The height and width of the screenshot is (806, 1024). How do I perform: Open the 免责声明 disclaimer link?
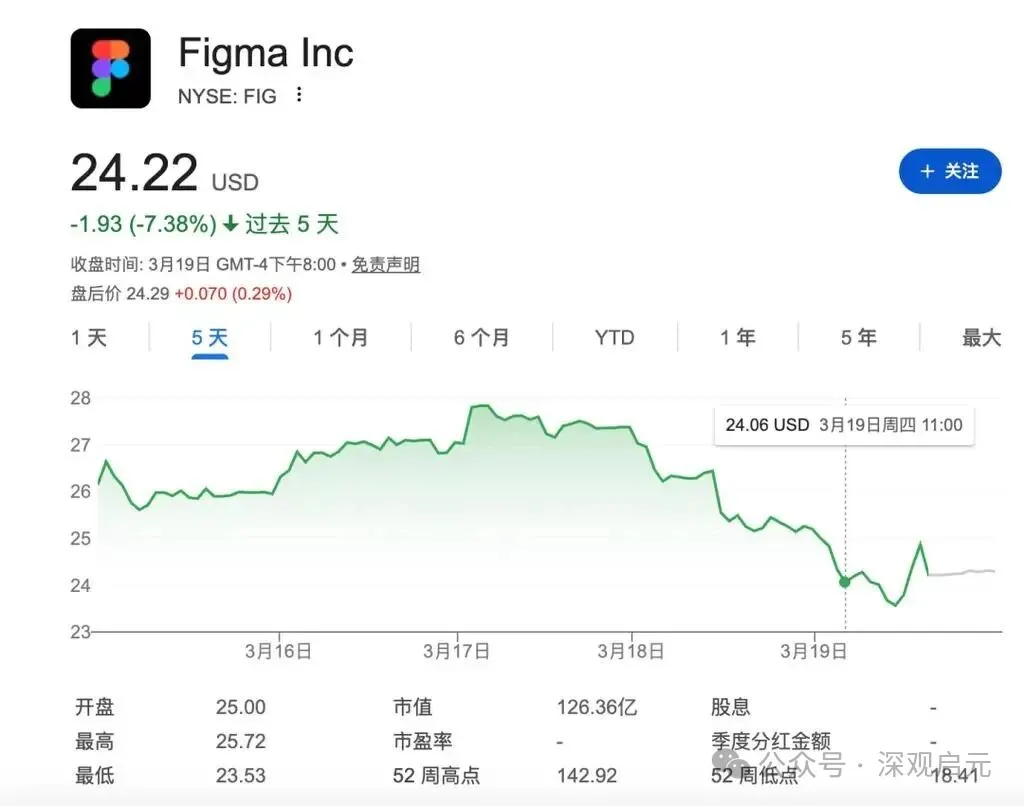(x=385, y=265)
